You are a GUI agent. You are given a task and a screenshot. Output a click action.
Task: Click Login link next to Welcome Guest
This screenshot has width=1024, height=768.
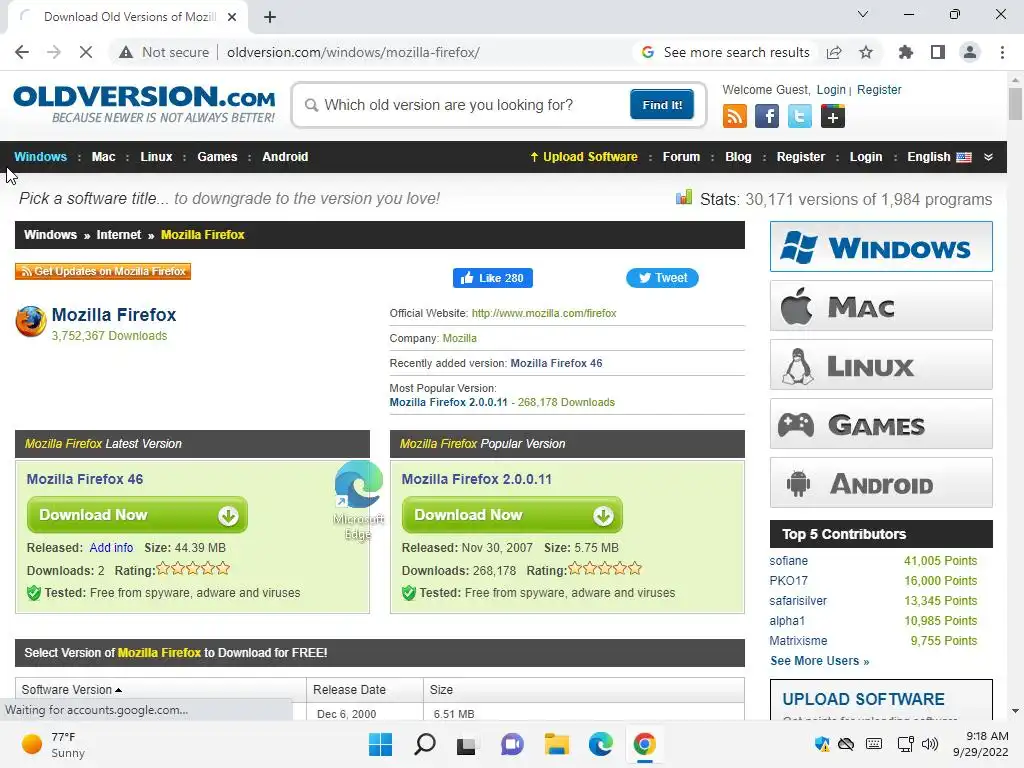[x=831, y=89]
